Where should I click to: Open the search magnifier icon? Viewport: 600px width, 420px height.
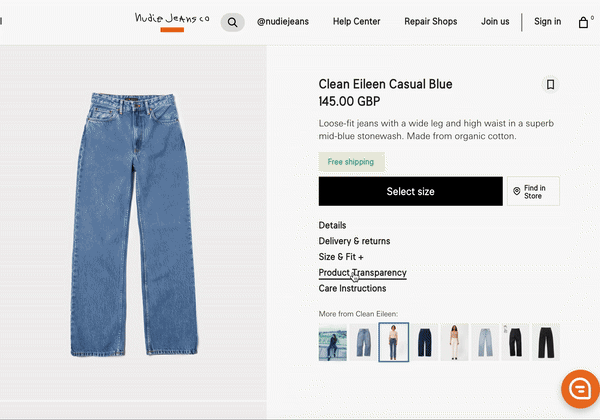click(232, 22)
